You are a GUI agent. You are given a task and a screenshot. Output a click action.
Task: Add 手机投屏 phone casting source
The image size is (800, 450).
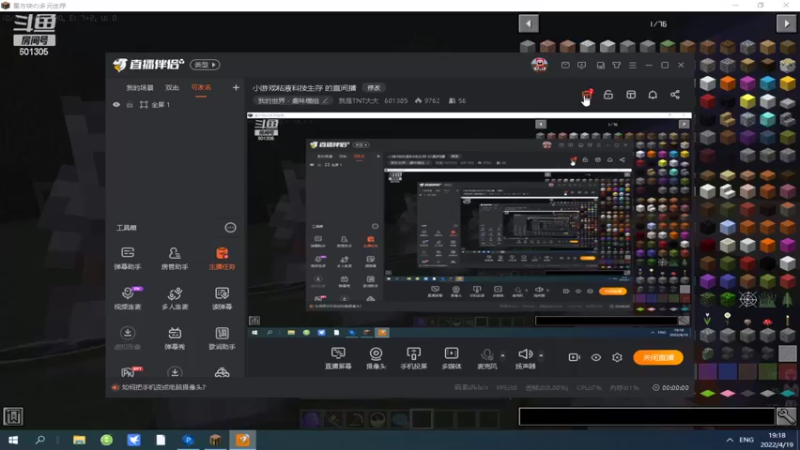pos(414,358)
